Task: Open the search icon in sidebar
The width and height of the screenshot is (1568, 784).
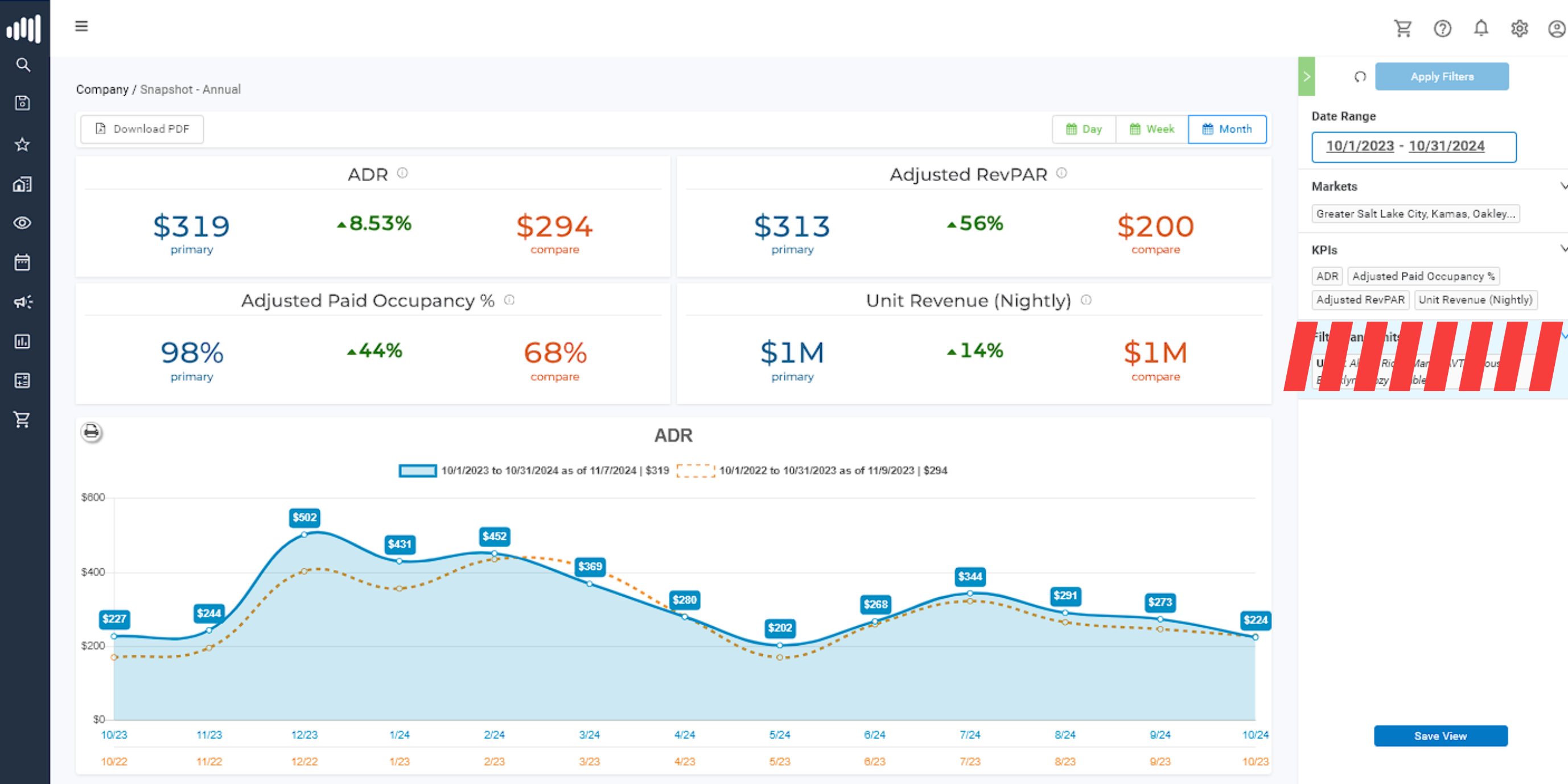Action: point(23,64)
